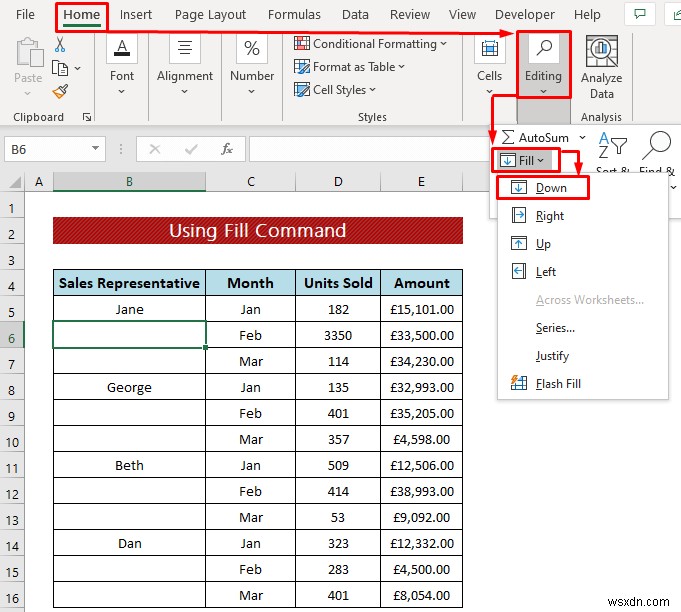Click the Copy icon in Clipboard
Viewport: 681px width, 612px height.
tap(60, 68)
